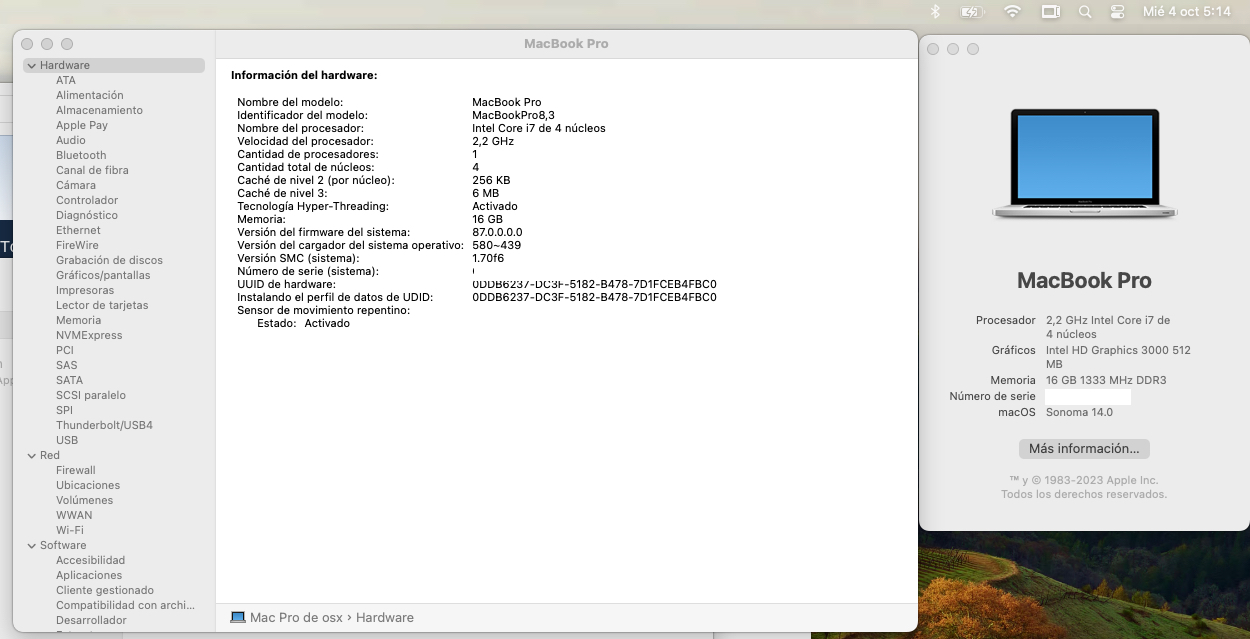Image resolution: width=1250 pixels, height=639 pixels.
Task: Collapse the Software section in sidebar
Action: (31, 545)
